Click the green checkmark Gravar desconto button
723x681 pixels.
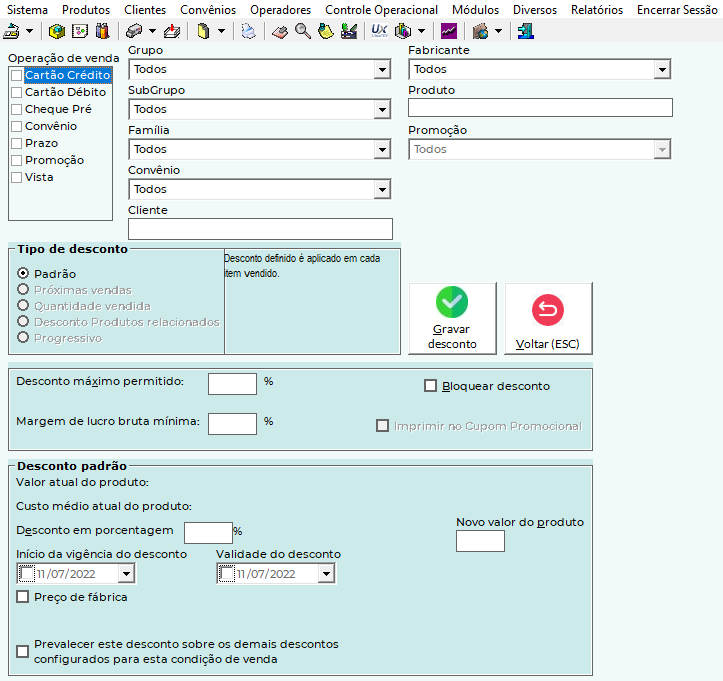pyautogui.click(x=452, y=319)
